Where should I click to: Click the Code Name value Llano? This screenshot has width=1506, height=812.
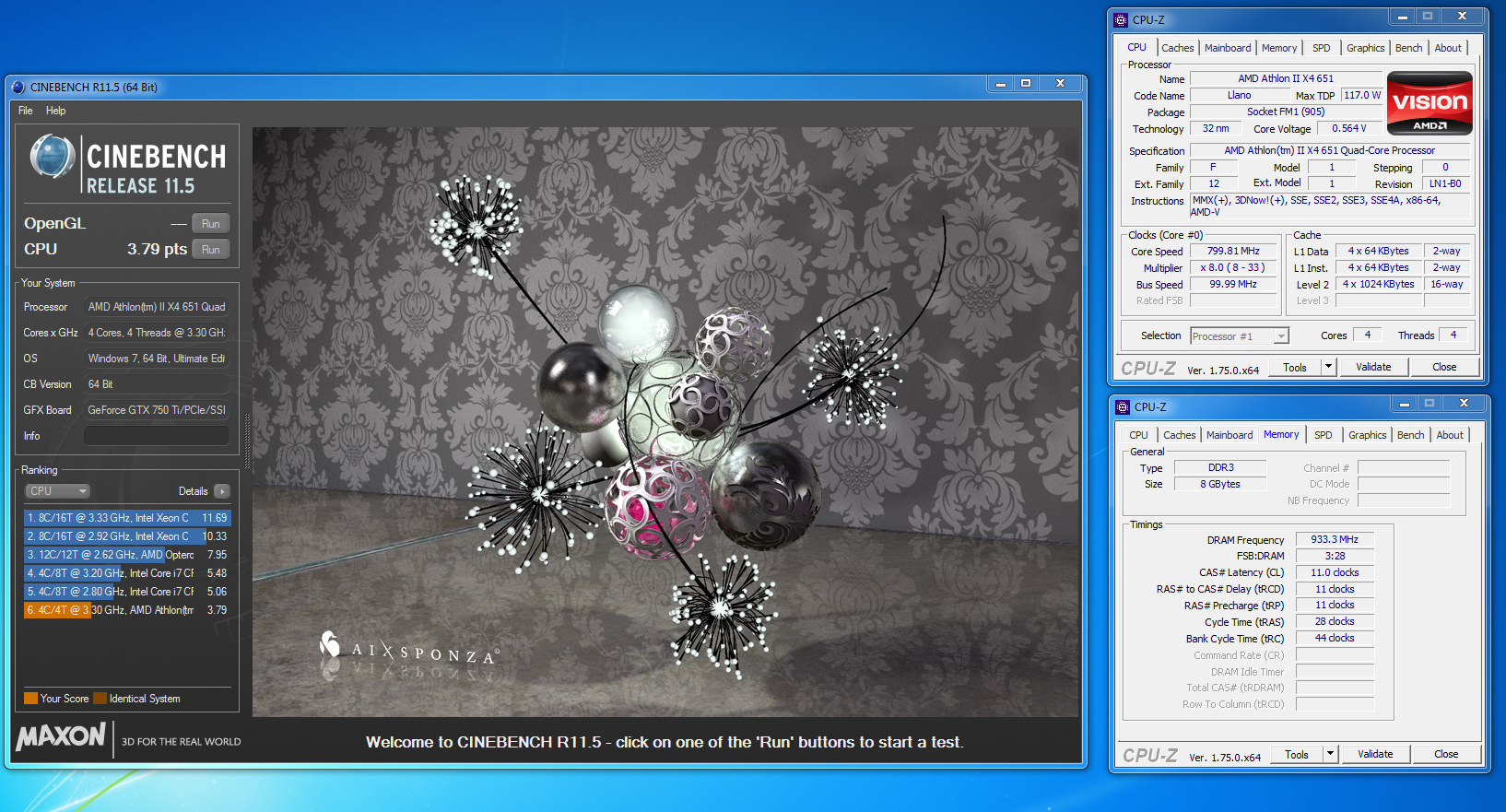pyautogui.click(x=1239, y=96)
